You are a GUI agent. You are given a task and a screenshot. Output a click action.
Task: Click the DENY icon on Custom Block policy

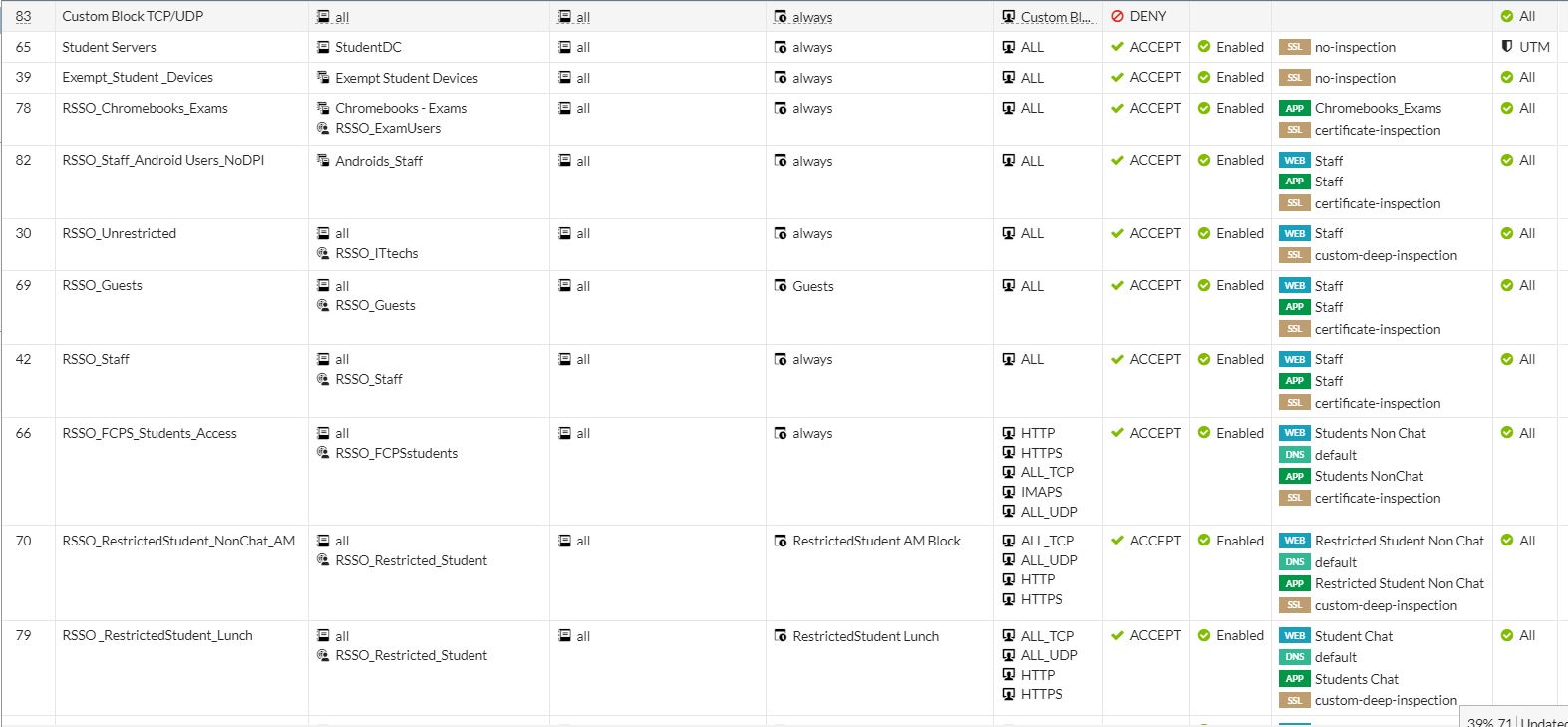click(x=1117, y=17)
